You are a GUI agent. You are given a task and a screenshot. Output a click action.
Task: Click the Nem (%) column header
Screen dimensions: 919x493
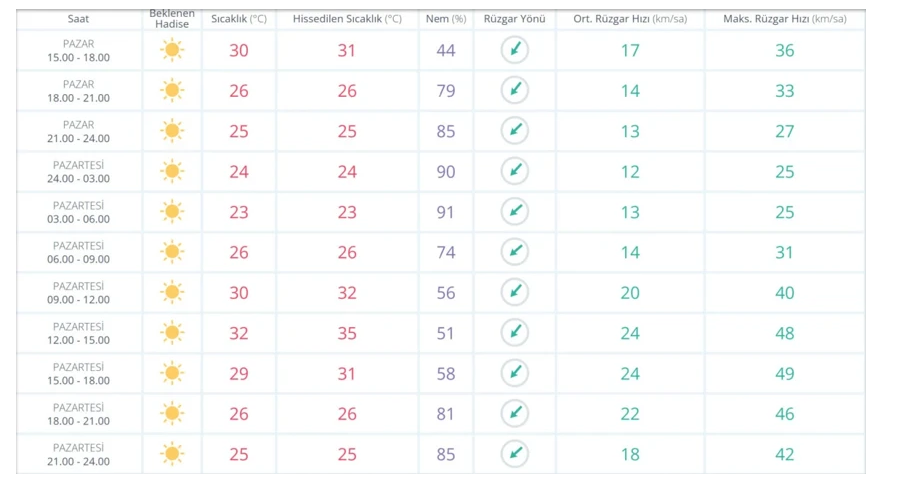coord(446,19)
